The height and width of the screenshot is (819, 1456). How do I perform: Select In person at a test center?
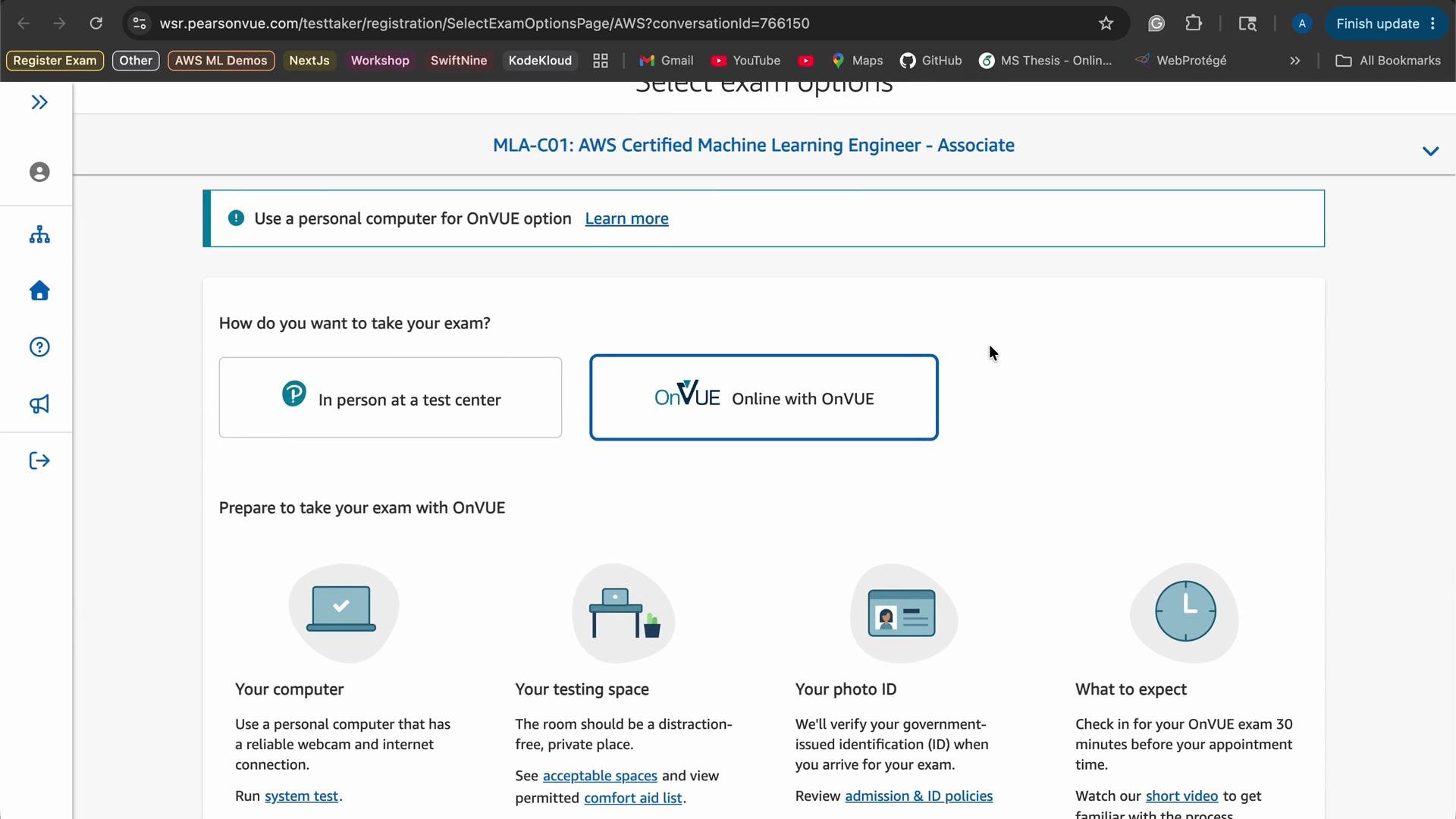click(x=390, y=397)
